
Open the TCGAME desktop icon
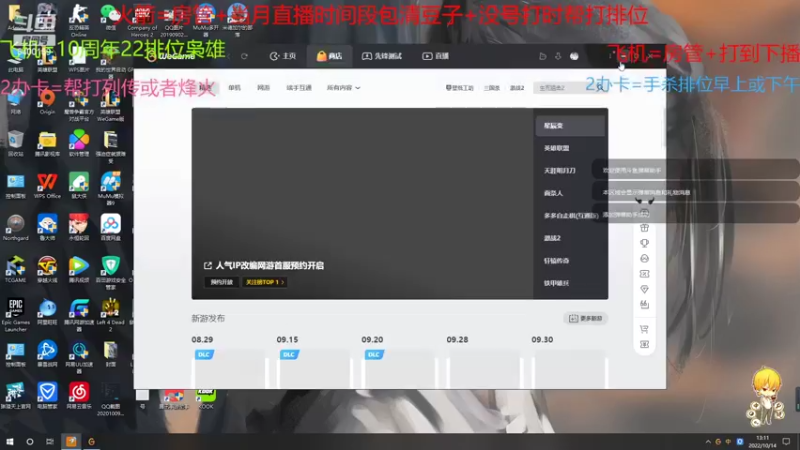(x=15, y=270)
